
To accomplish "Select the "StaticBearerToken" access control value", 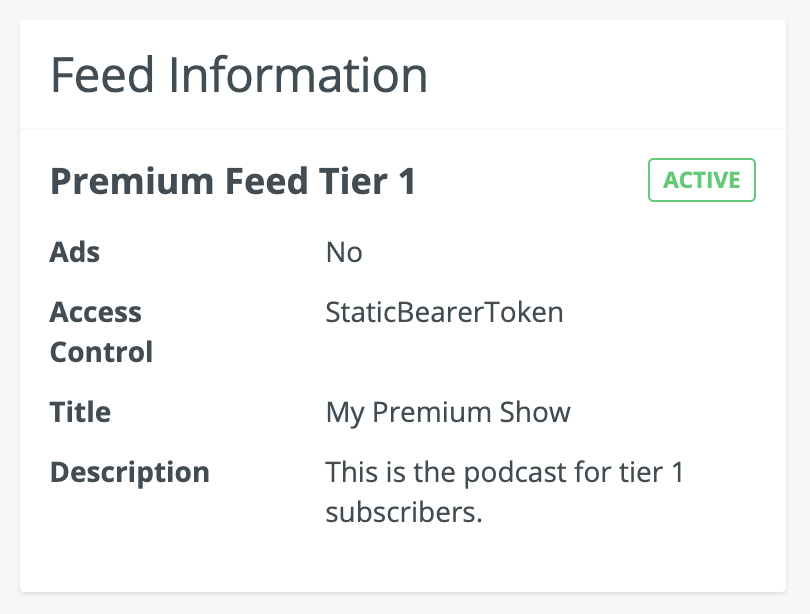I will point(444,312).
